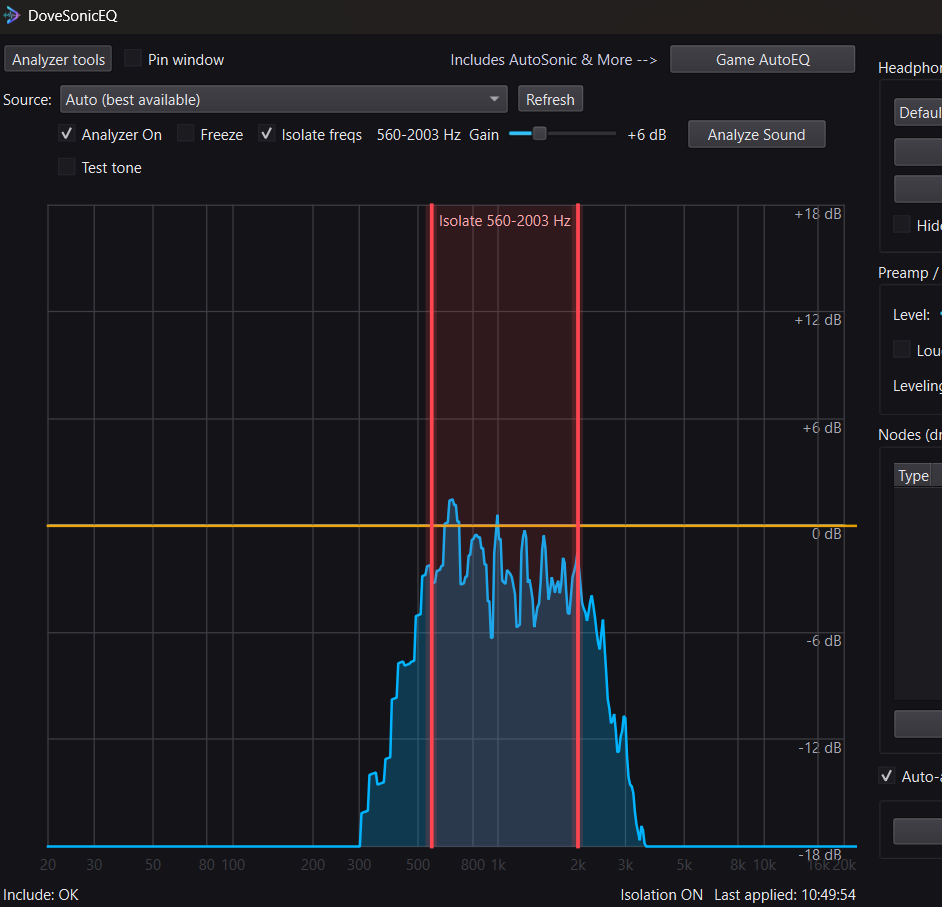Open Game AutoEQ
The height and width of the screenshot is (907, 942).
762,59
